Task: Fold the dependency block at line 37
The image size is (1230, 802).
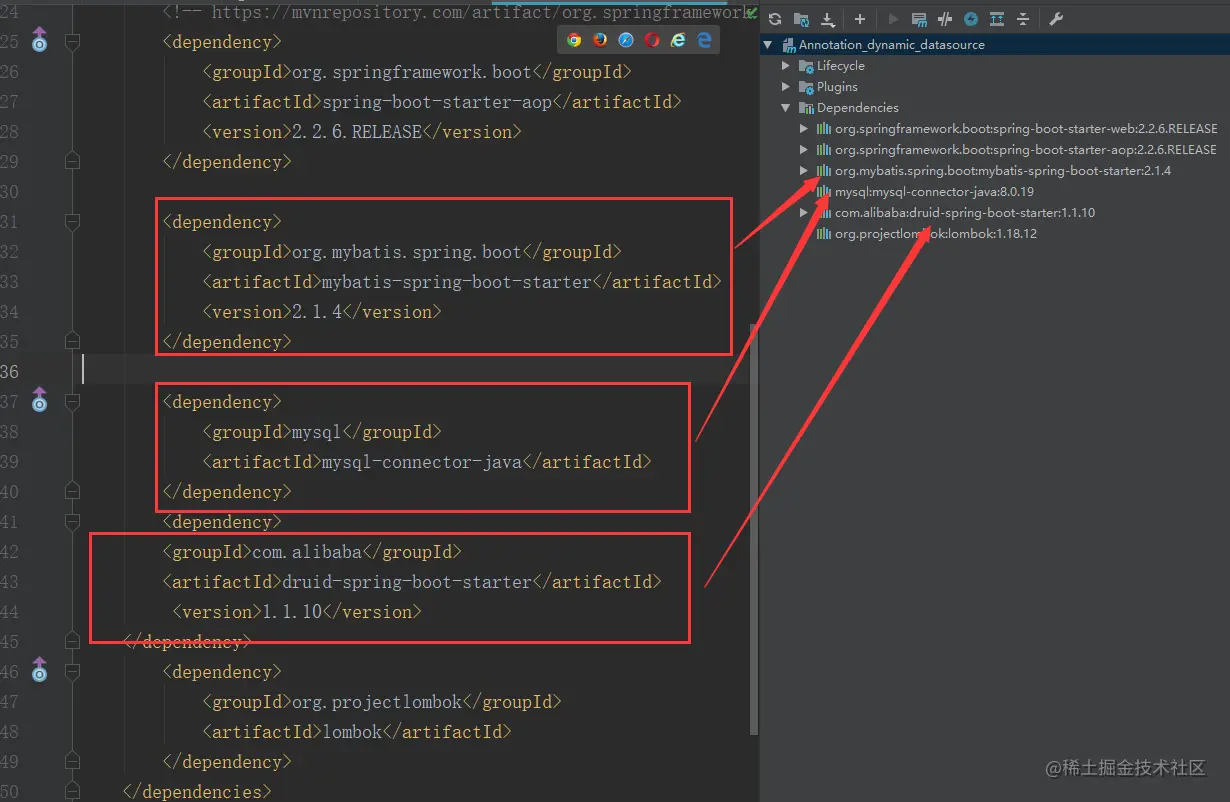Action: [x=72, y=402]
